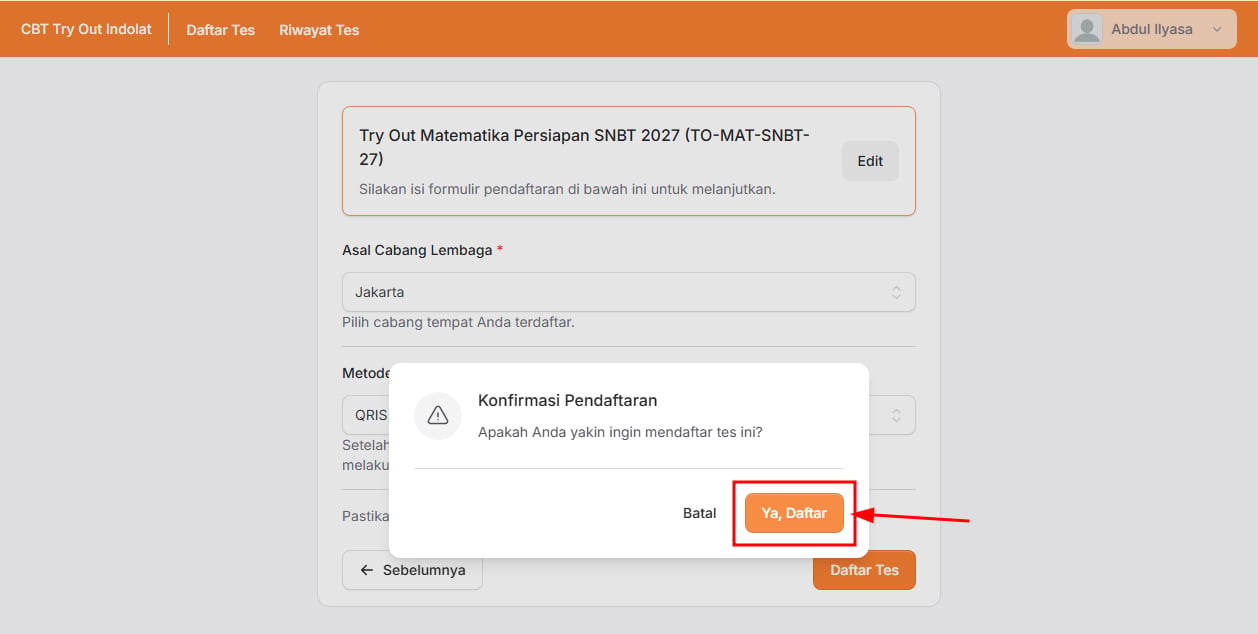Open the Abdul Ilyasa account dropdown
The width and height of the screenshot is (1258, 634).
(1152, 29)
